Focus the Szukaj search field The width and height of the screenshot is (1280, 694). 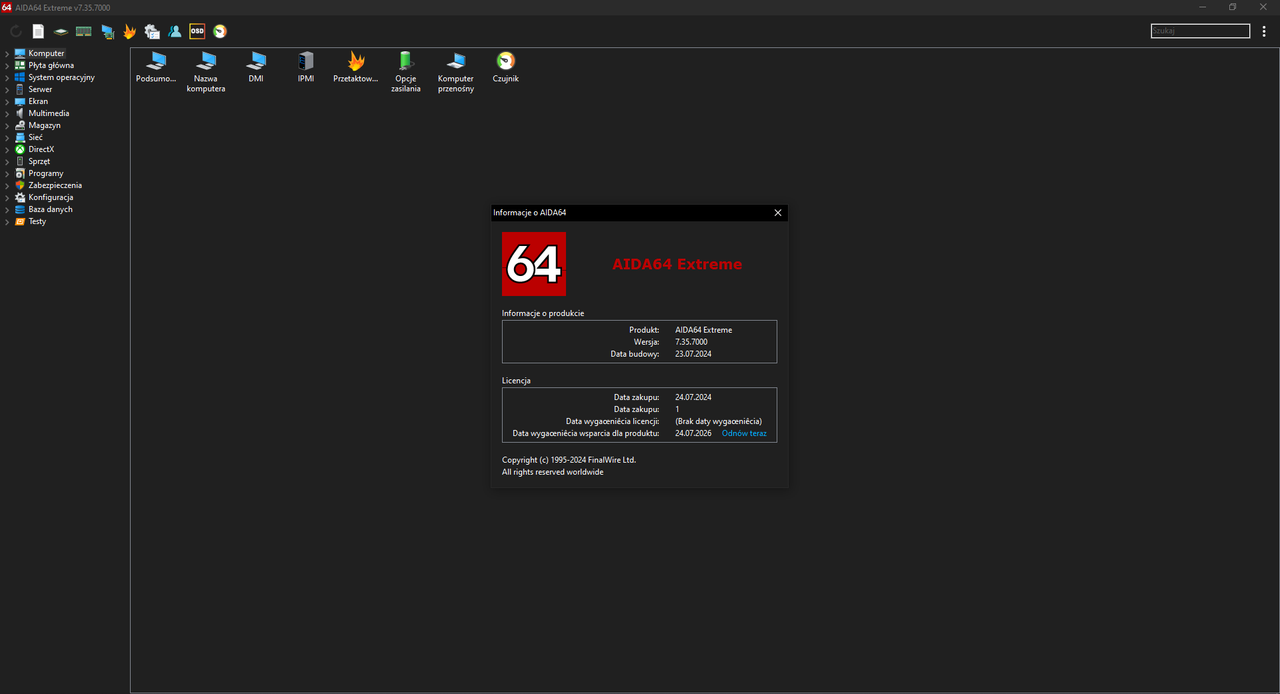[x=1200, y=31]
